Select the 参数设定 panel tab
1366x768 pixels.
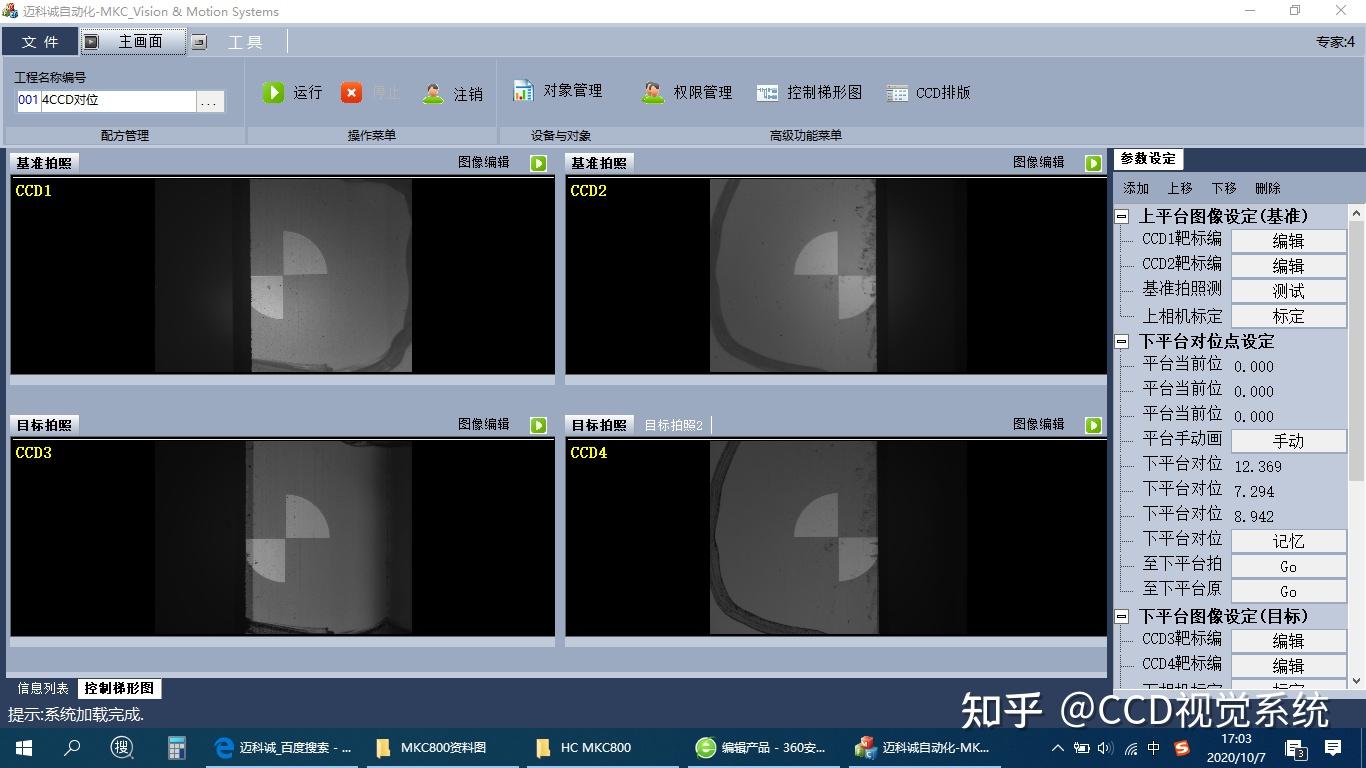(1148, 158)
